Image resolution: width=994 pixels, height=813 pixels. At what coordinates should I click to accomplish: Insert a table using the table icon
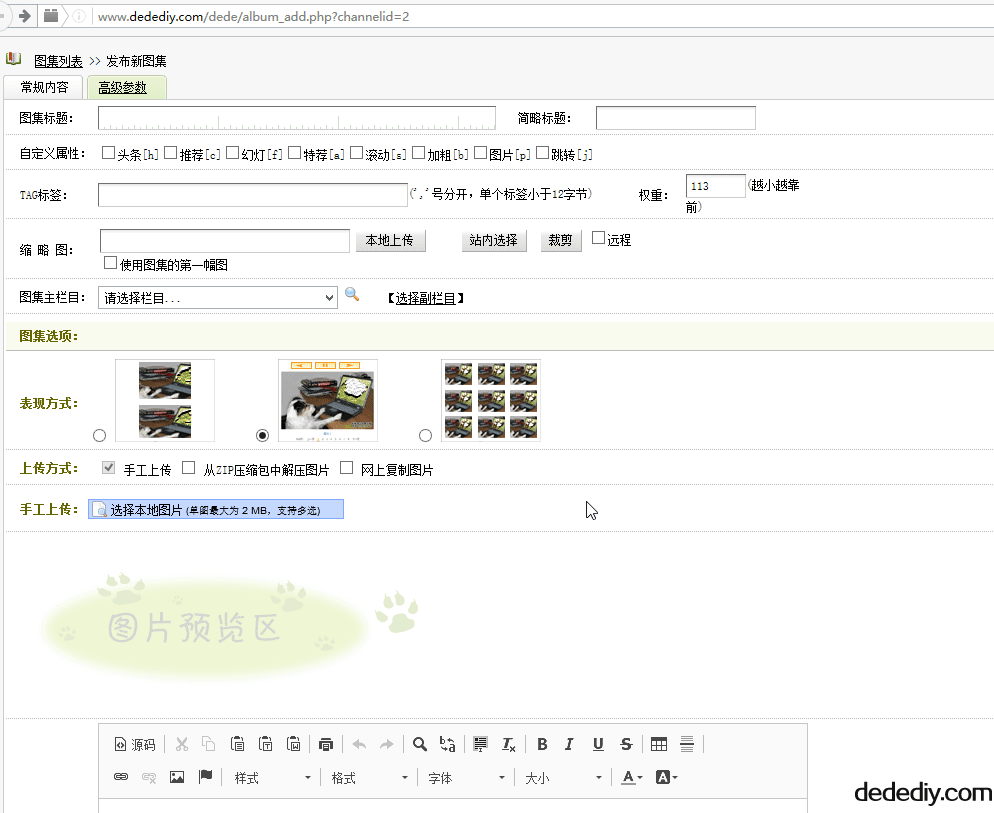coord(658,744)
